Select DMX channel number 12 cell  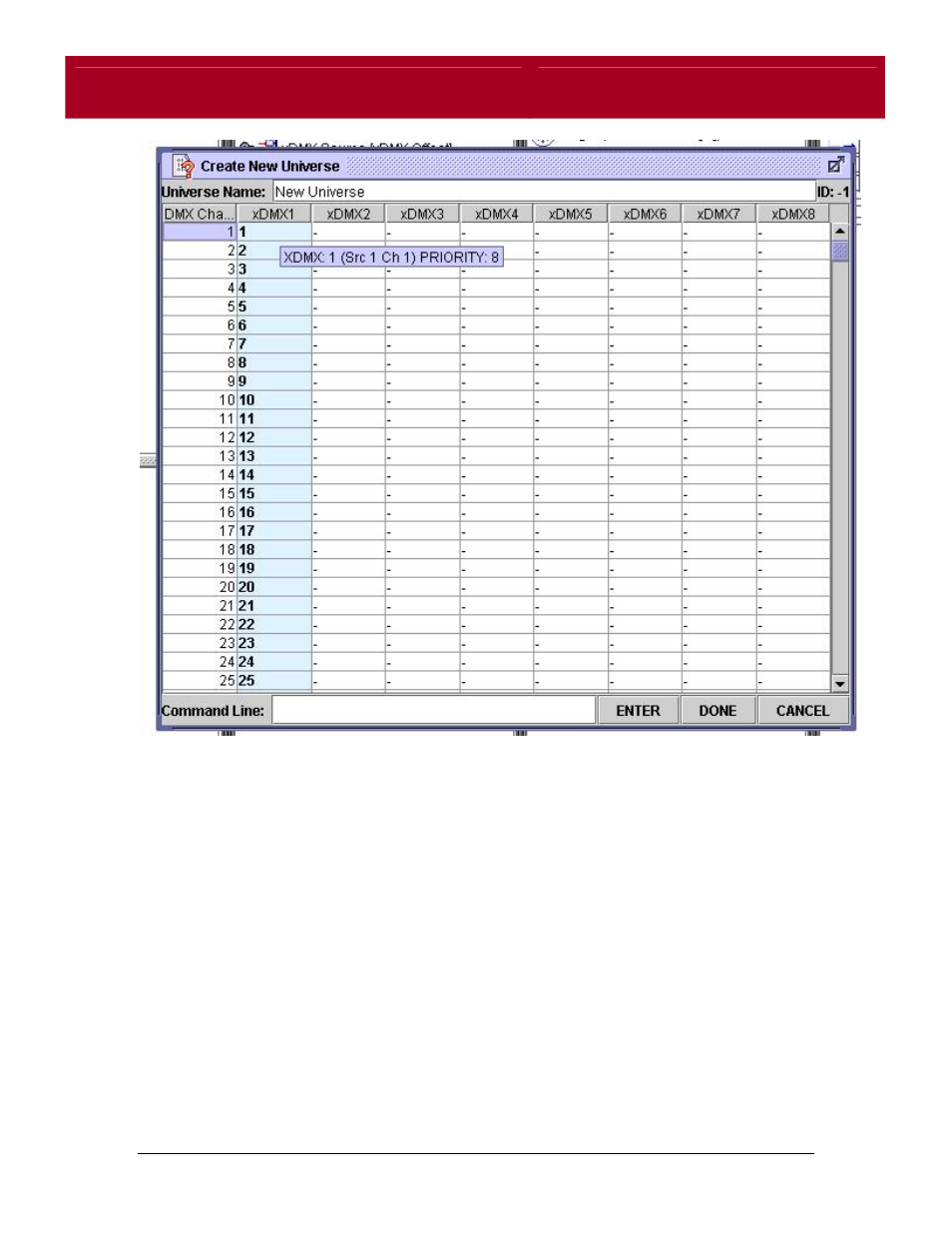point(200,437)
